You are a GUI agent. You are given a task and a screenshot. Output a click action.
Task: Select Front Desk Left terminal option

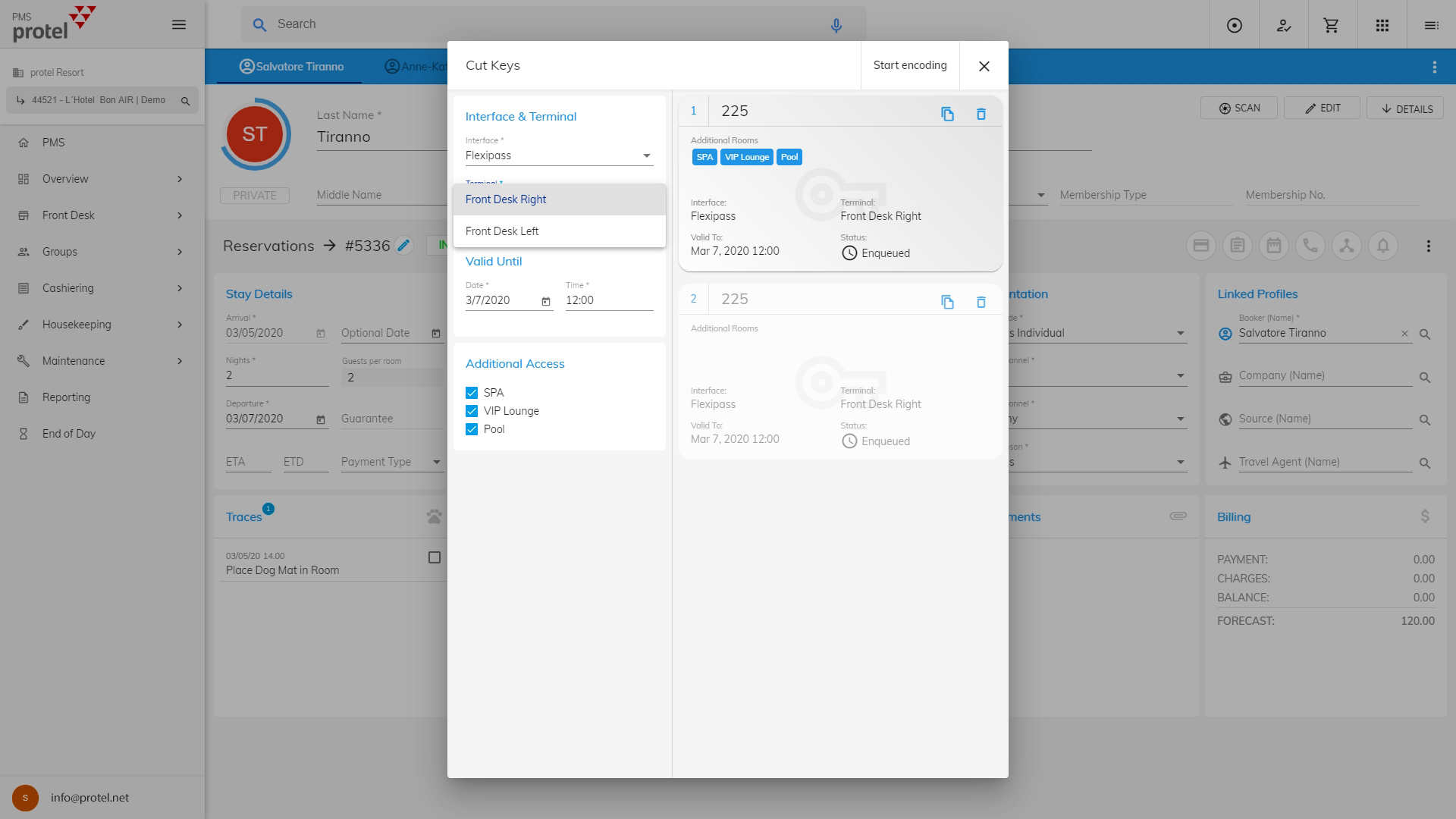[x=502, y=231]
